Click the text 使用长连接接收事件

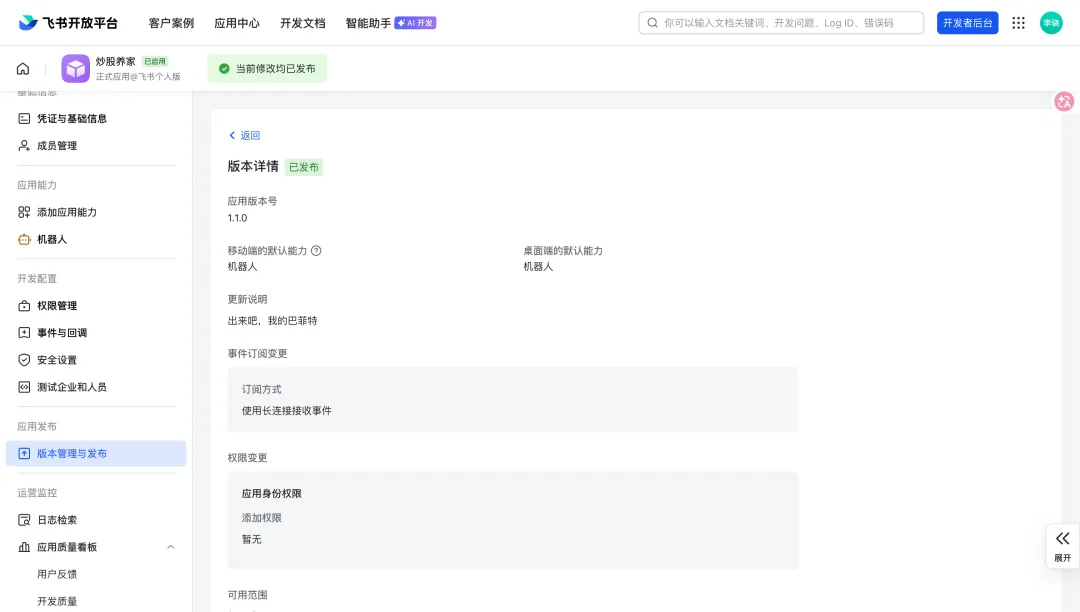(x=287, y=410)
